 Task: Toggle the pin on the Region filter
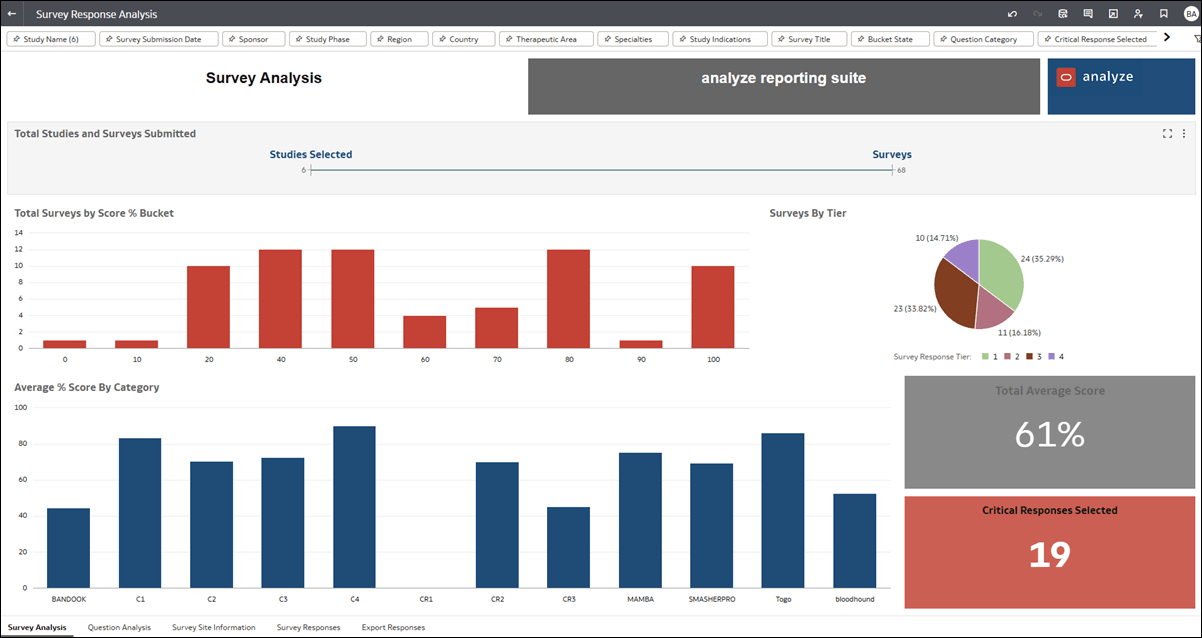click(x=381, y=38)
